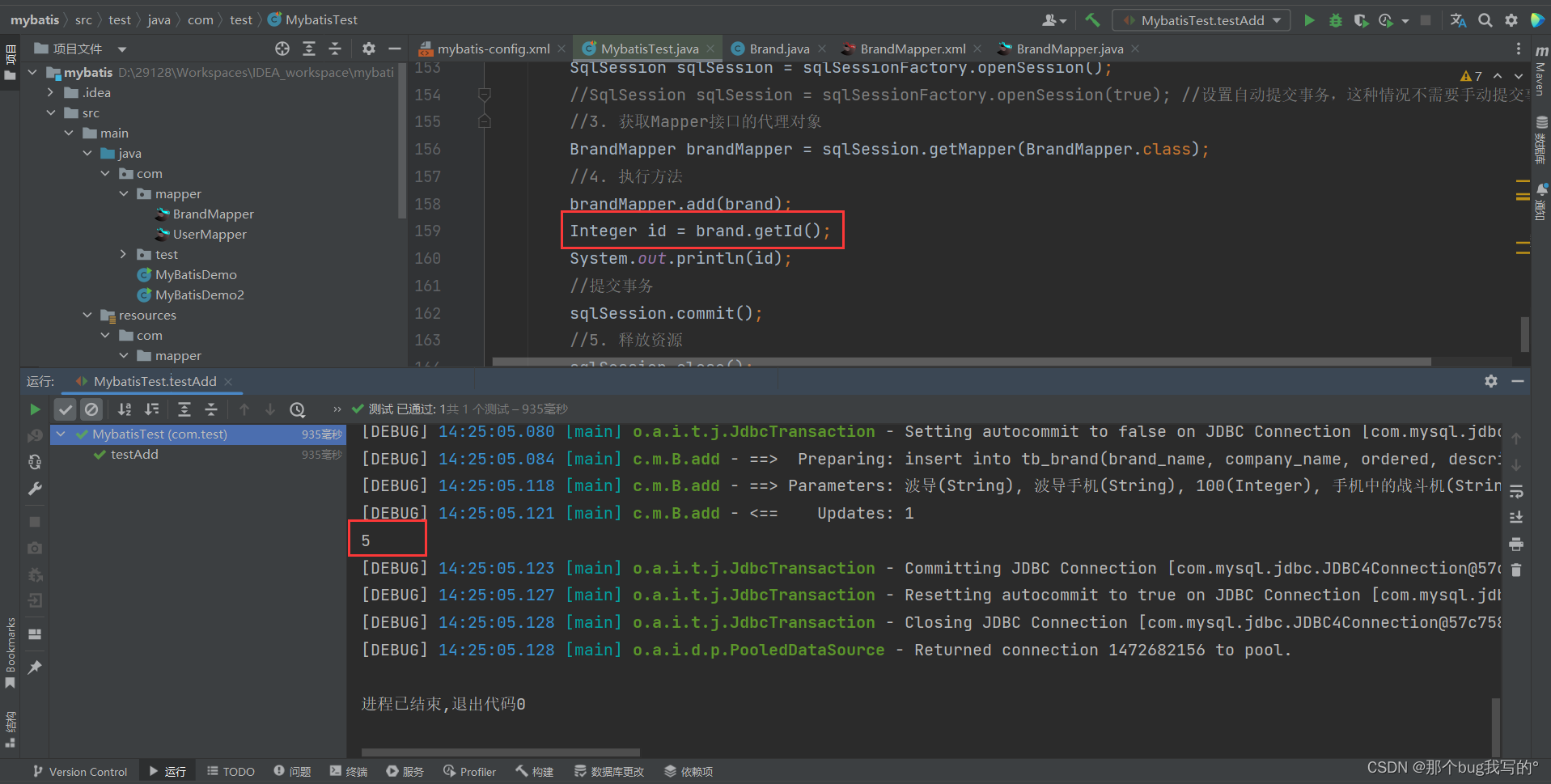Viewport: 1551px width, 784px height.
Task: Collapse all test results in run panel
Action: 211,409
